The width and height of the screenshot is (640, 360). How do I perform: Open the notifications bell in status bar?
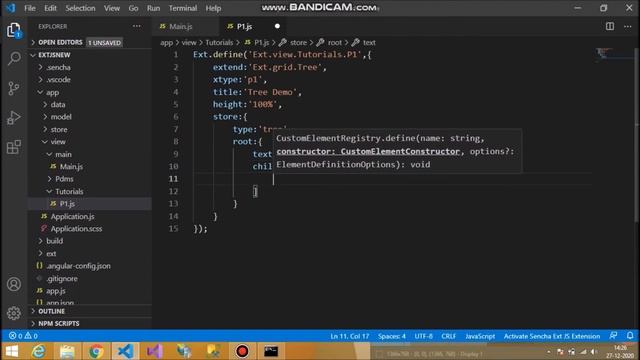[x=630, y=336]
